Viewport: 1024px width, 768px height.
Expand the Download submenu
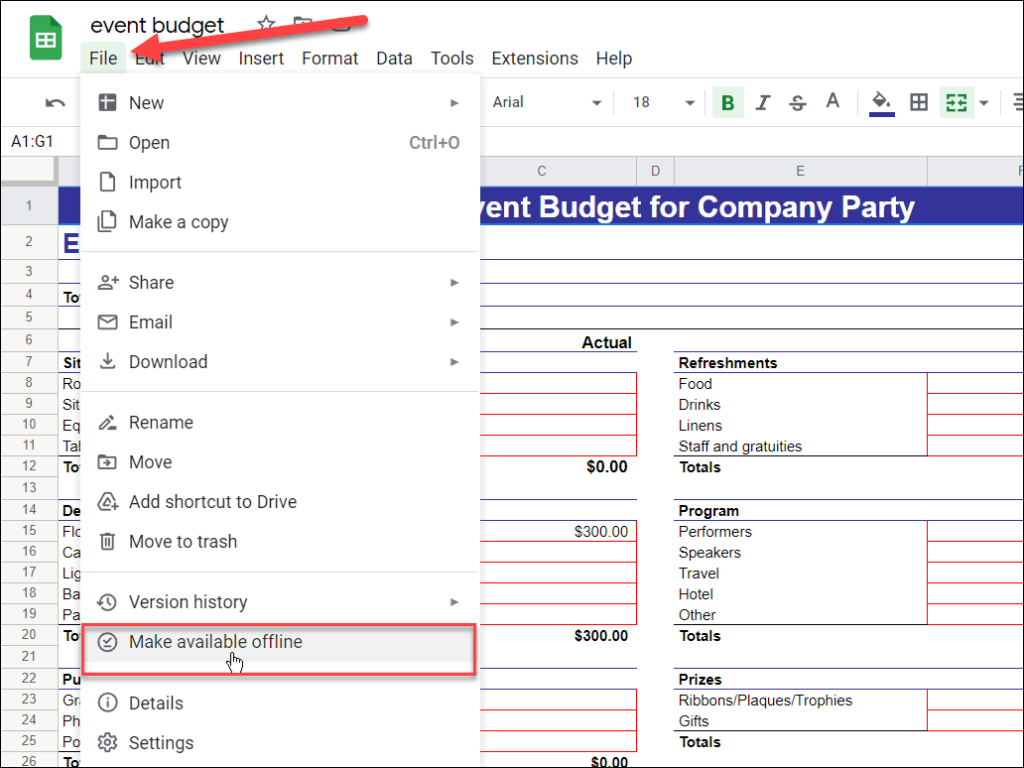click(x=280, y=362)
